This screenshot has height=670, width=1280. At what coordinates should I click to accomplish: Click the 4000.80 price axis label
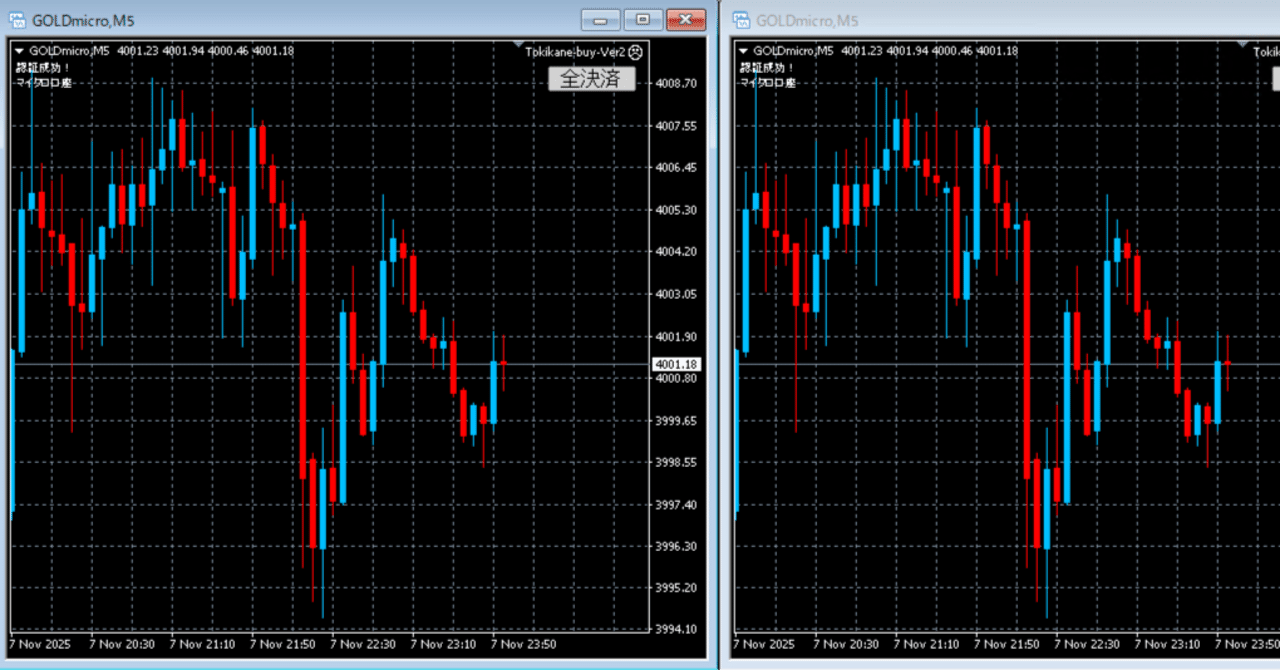[x=677, y=378]
